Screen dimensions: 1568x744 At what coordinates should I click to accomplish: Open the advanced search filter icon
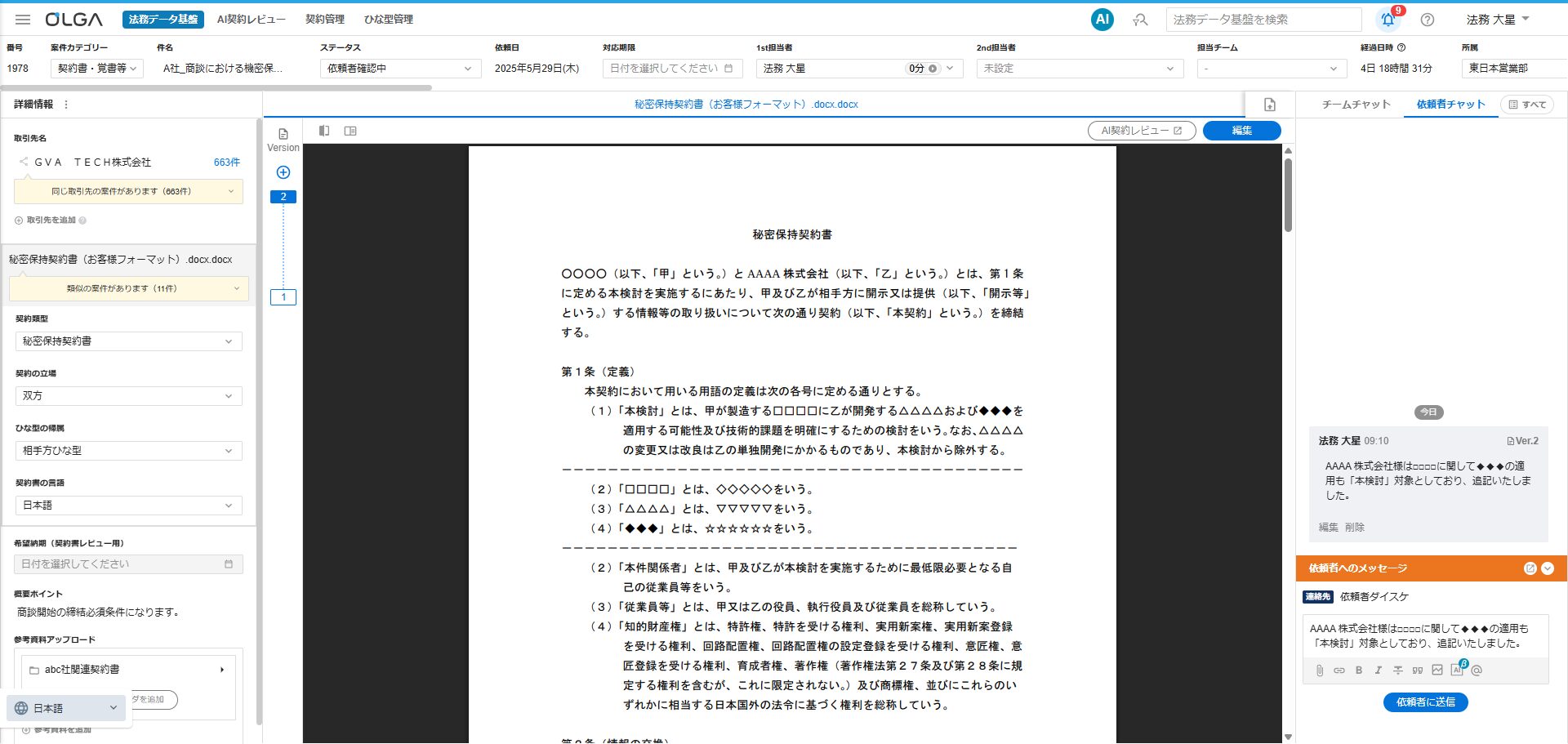tap(1141, 20)
